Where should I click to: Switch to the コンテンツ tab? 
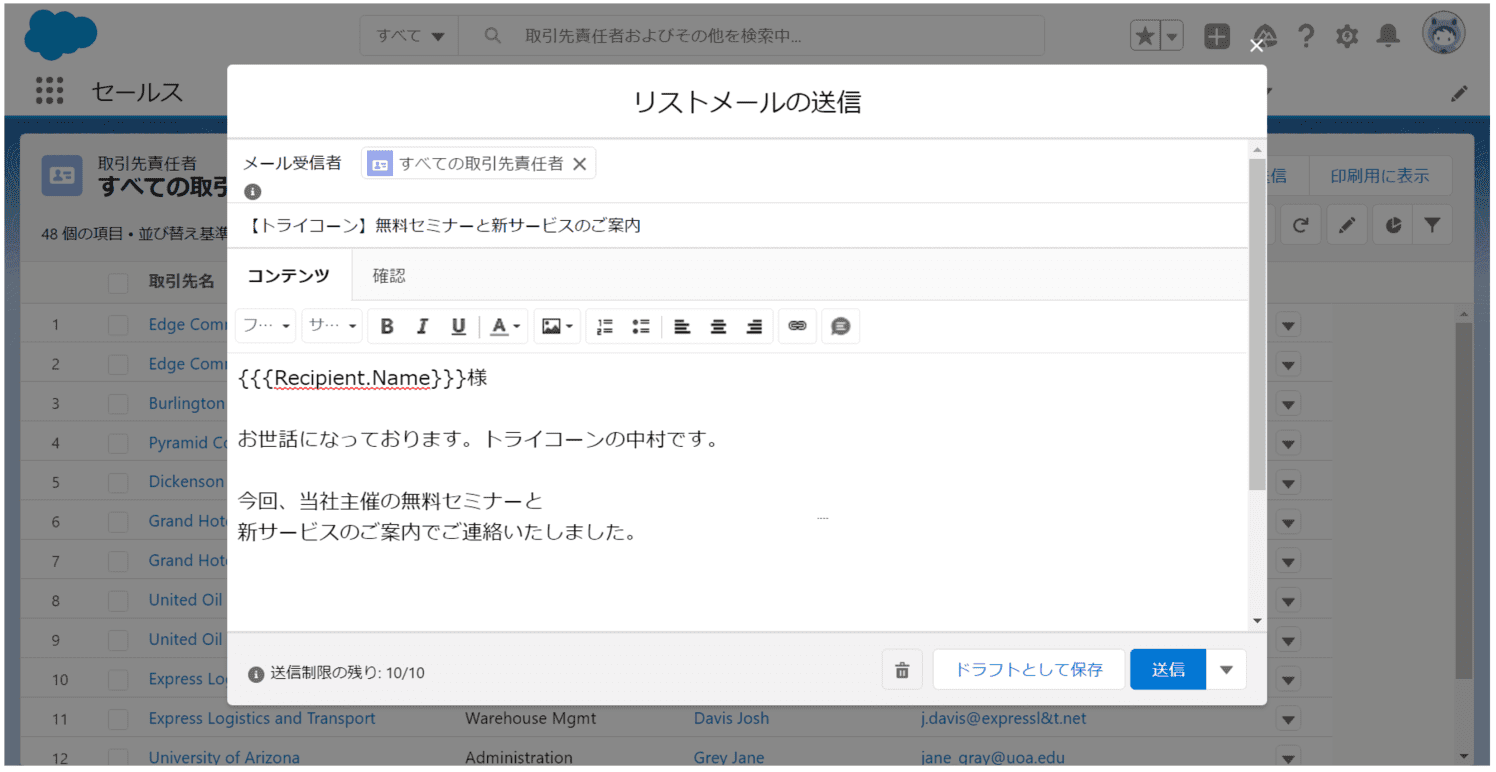[288, 276]
